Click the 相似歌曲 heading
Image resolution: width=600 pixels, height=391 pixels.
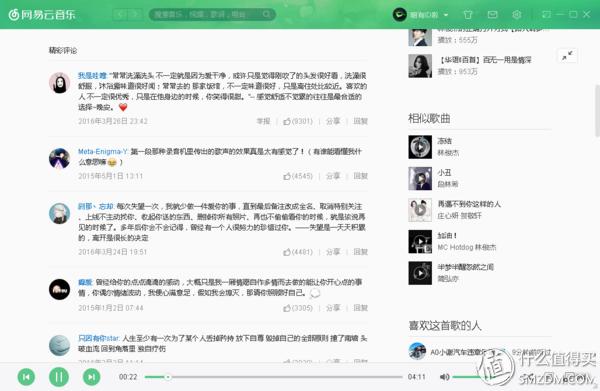pyautogui.click(x=429, y=119)
